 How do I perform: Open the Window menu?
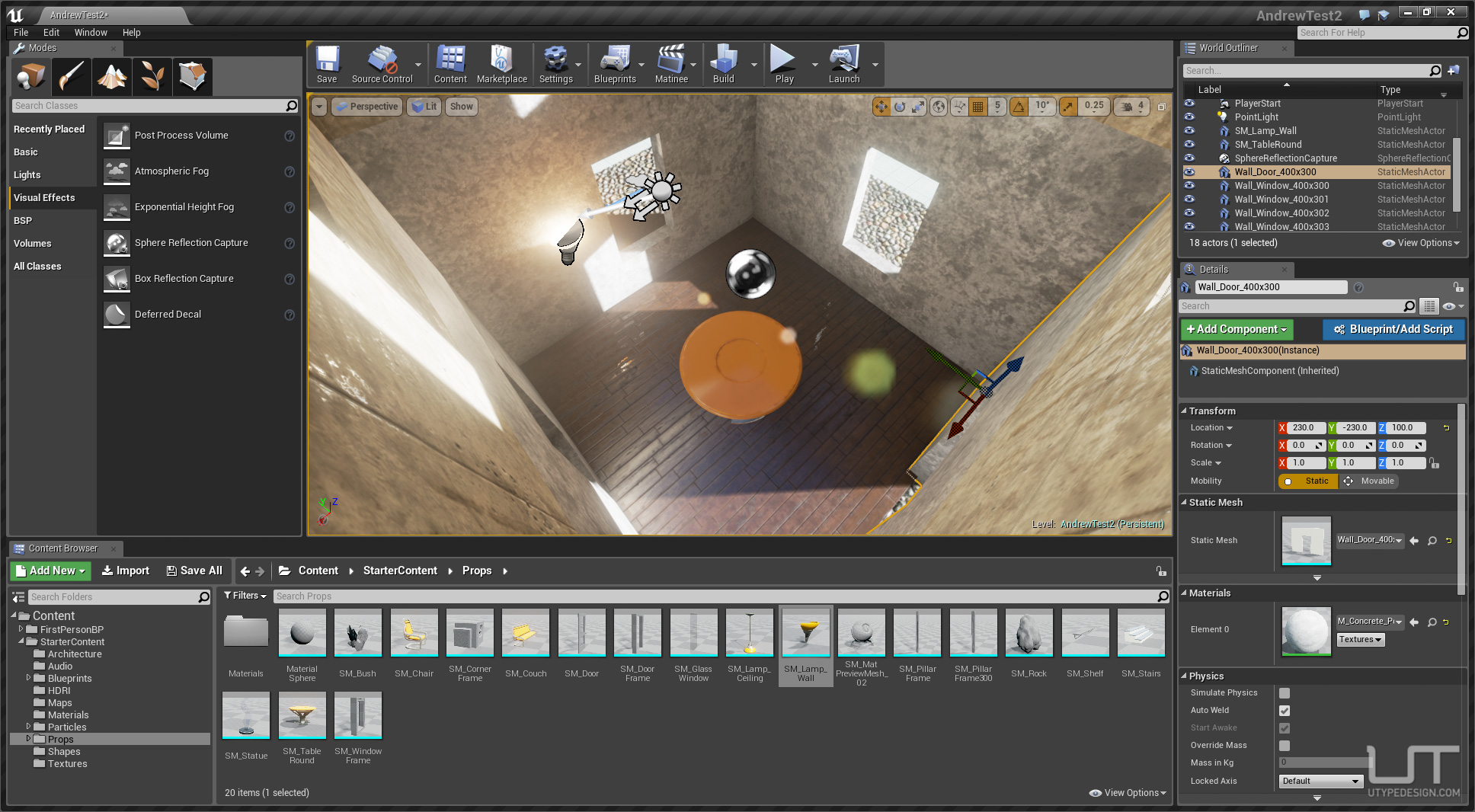click(90, 33)
